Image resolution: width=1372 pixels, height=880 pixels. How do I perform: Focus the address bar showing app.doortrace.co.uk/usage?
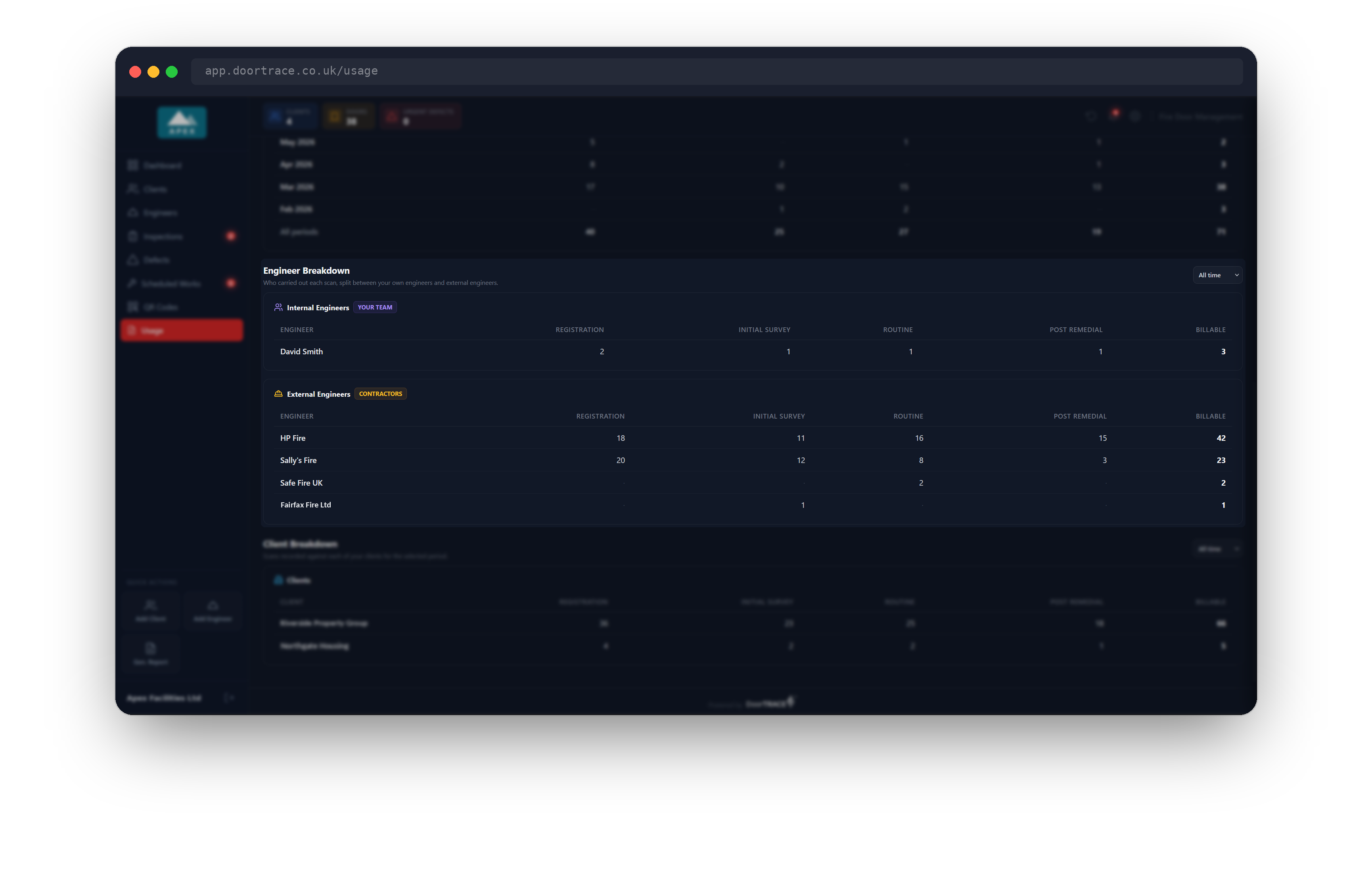point(717,71)
